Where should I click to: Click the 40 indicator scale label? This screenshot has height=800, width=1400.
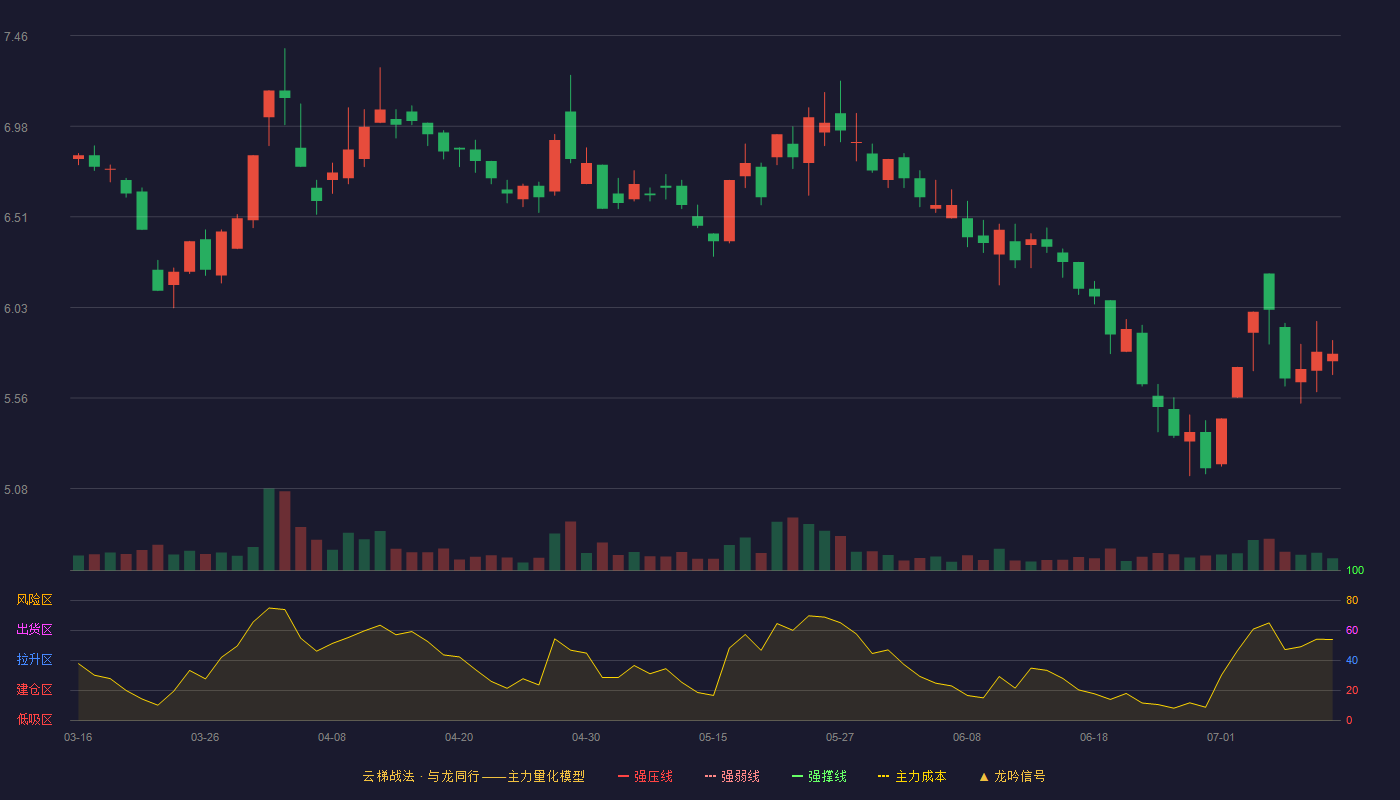point(1352,660)
